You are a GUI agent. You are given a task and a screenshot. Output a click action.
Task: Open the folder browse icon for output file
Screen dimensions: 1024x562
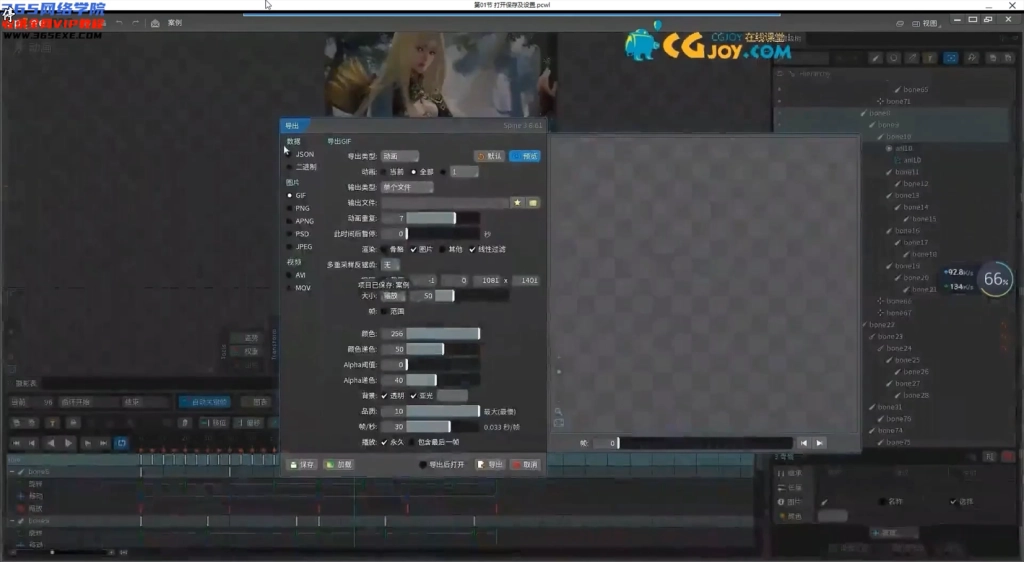click(533, 203)
